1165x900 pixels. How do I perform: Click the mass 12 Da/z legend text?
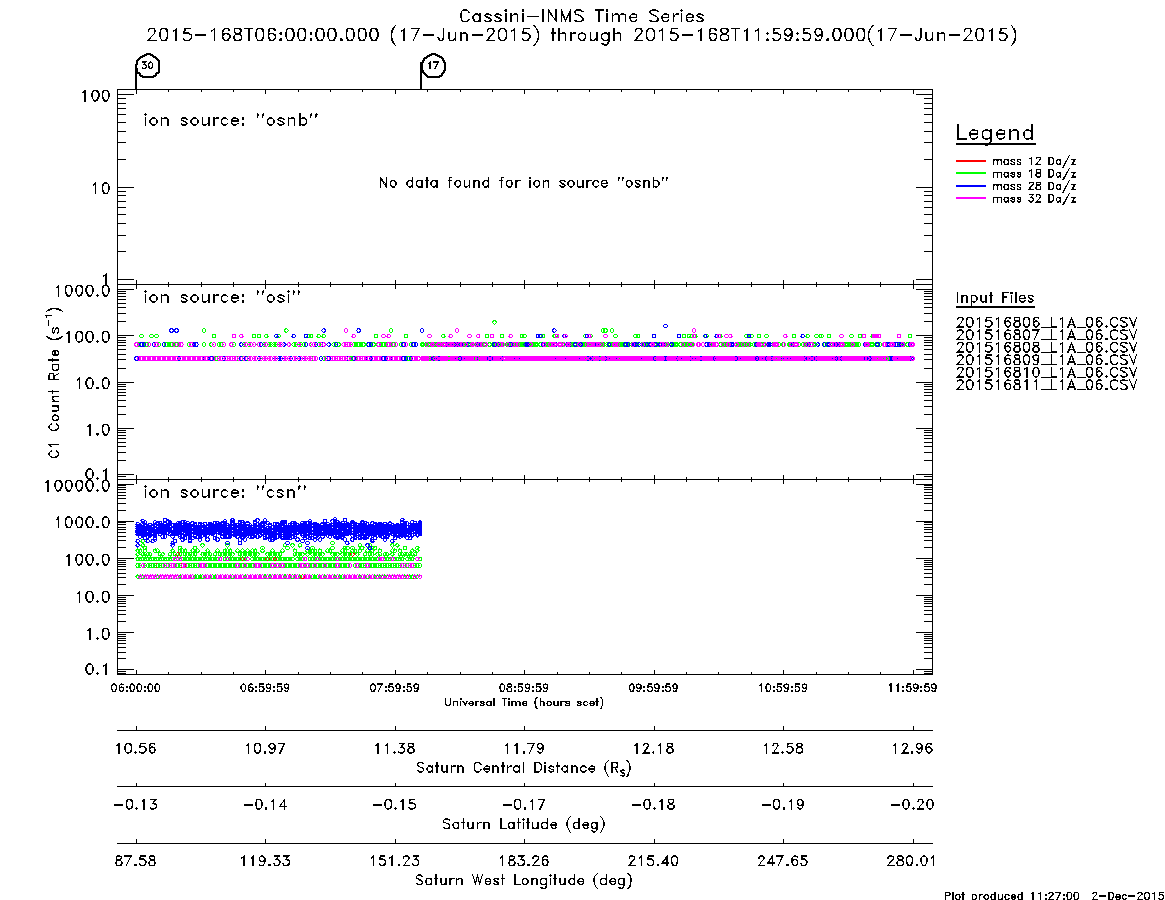1033,161
